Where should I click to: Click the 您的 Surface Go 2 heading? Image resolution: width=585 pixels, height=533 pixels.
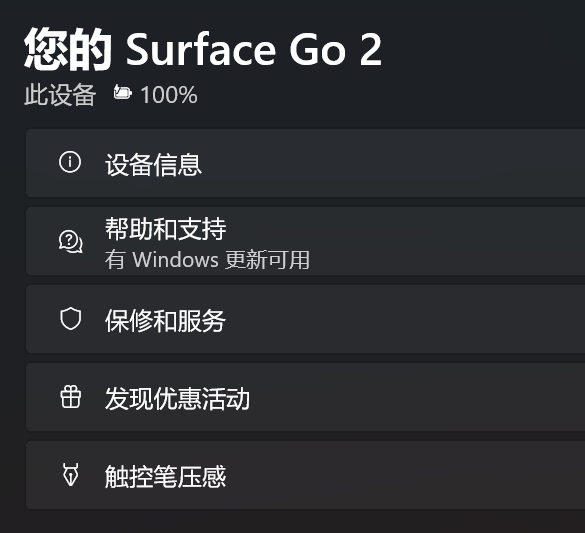(203, 49)
